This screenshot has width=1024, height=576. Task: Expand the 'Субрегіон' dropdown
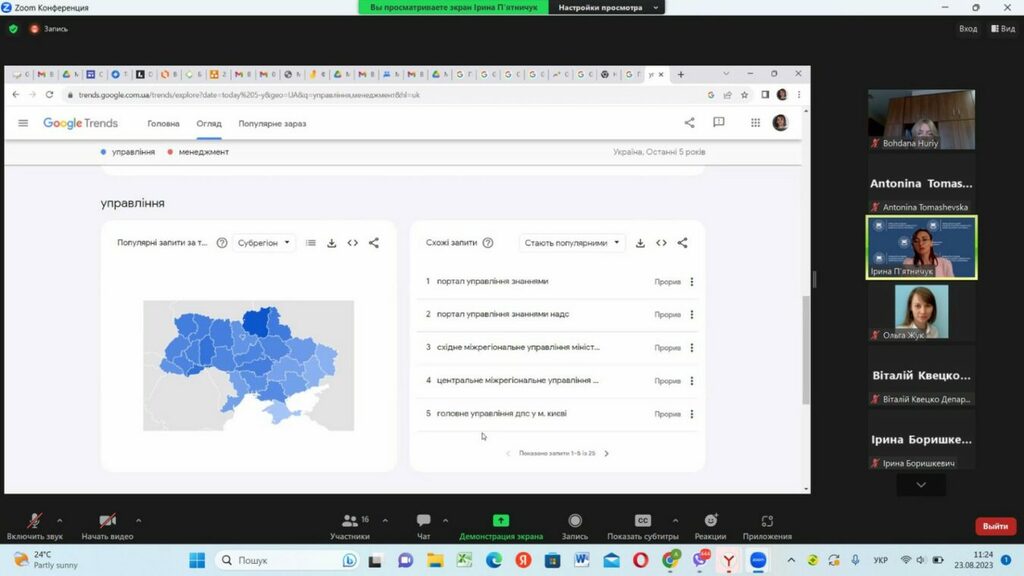264,243
